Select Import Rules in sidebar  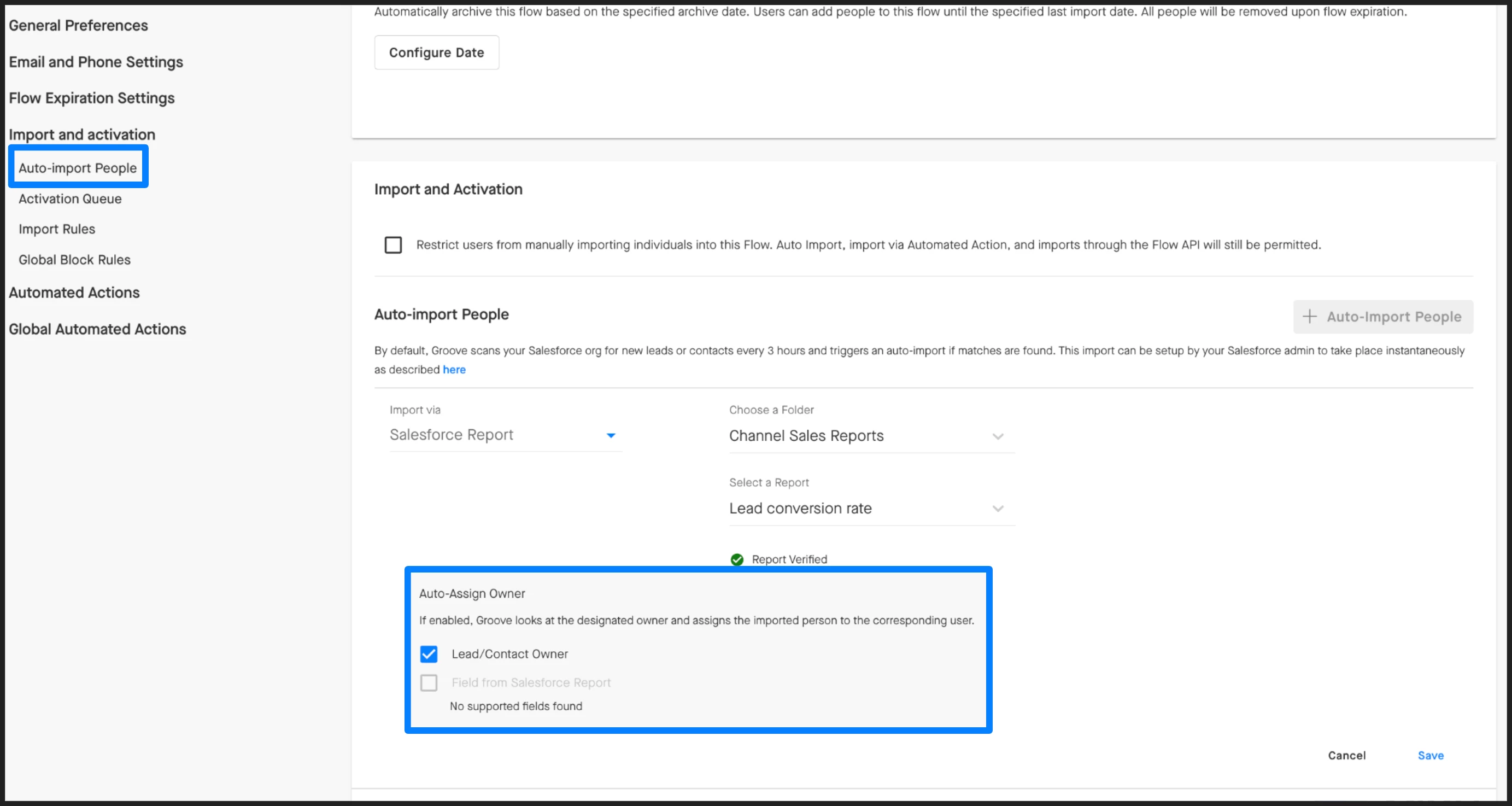56,229
